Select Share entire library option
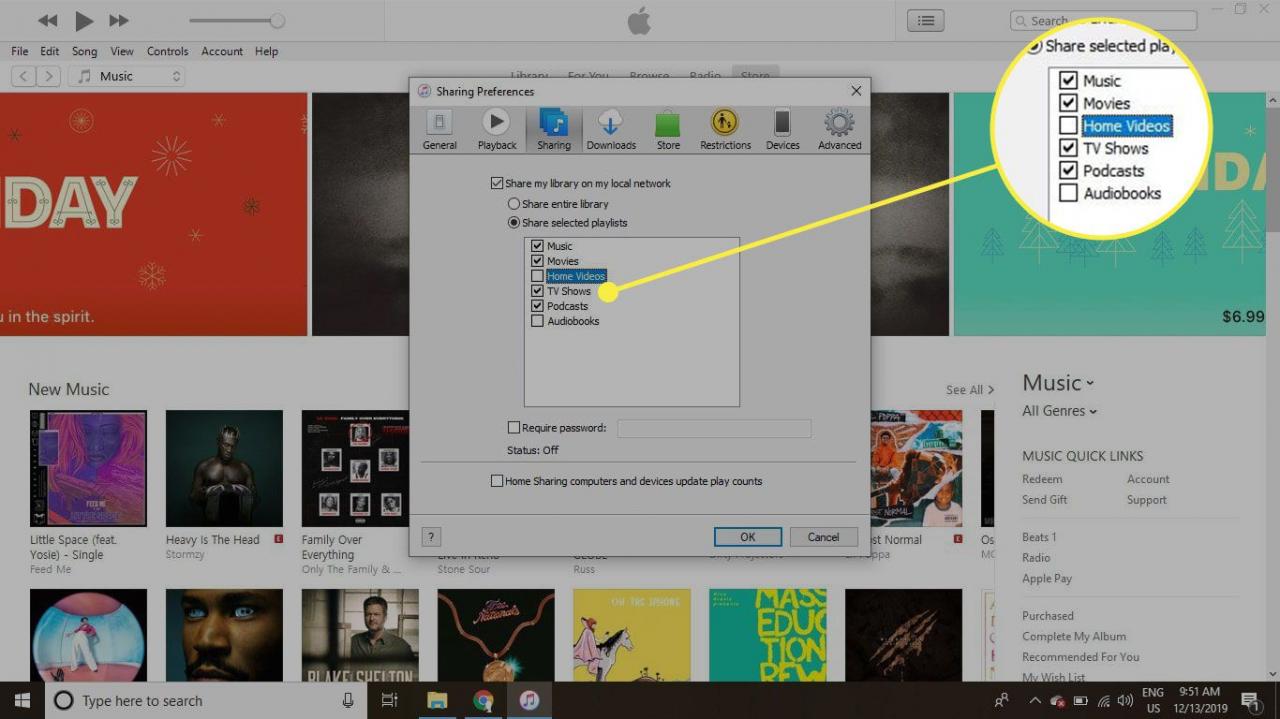The image size is (1280, 719). pyautogui.click(x=514, y=204)
